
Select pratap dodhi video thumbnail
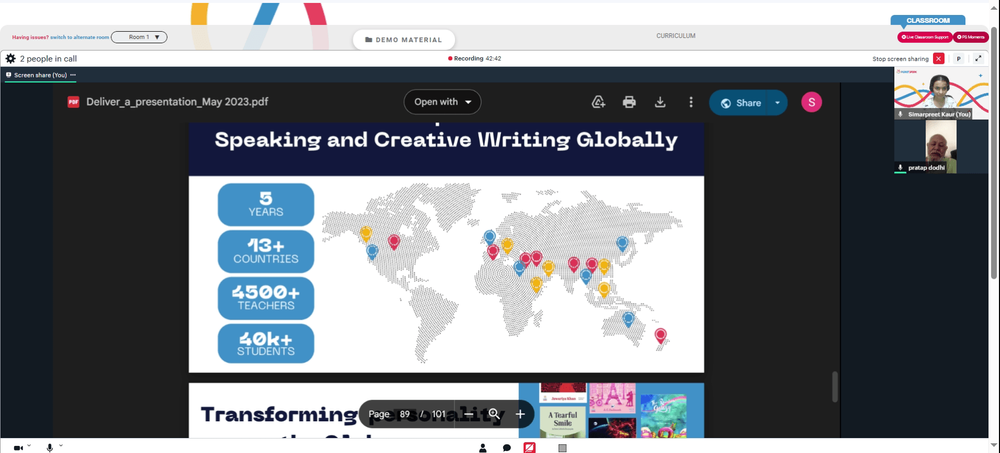(941, 146)
